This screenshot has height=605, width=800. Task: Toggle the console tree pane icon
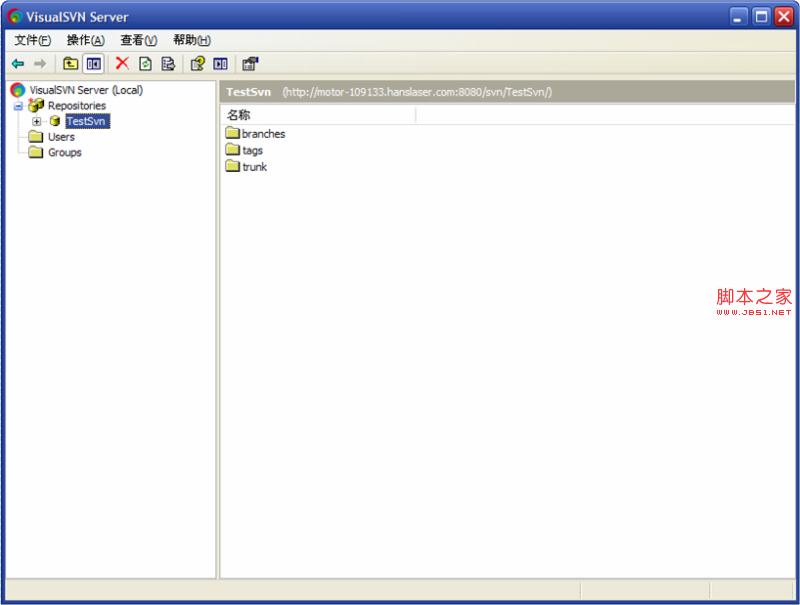93,64
